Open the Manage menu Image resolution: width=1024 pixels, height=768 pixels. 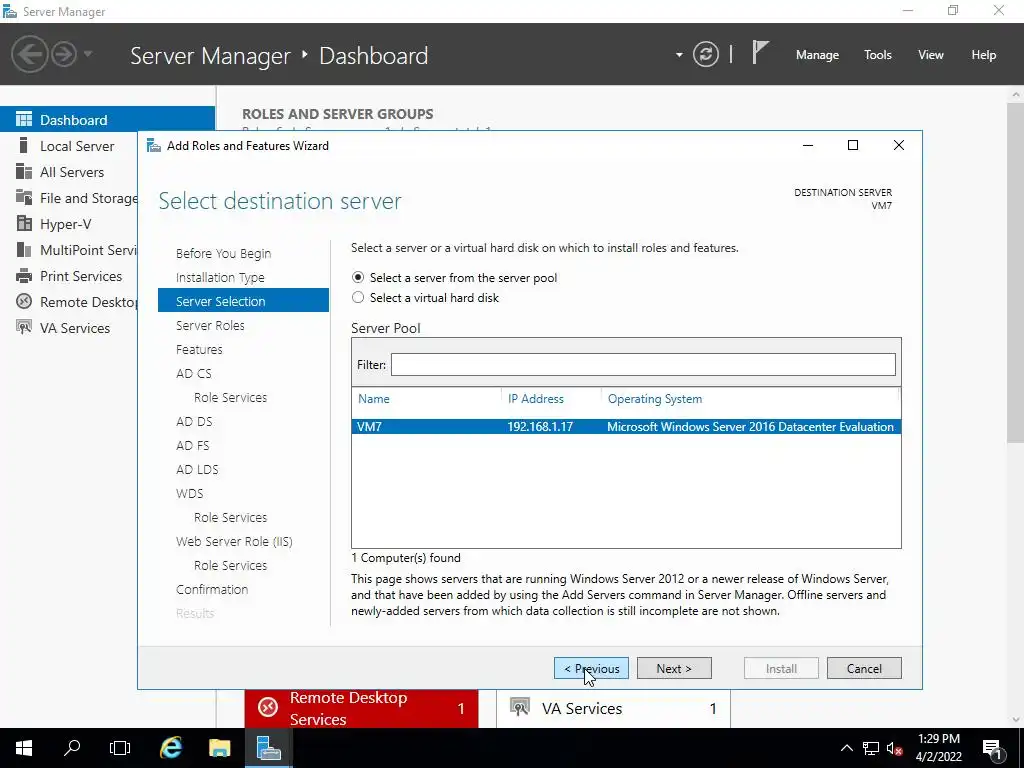click(817, 55)
